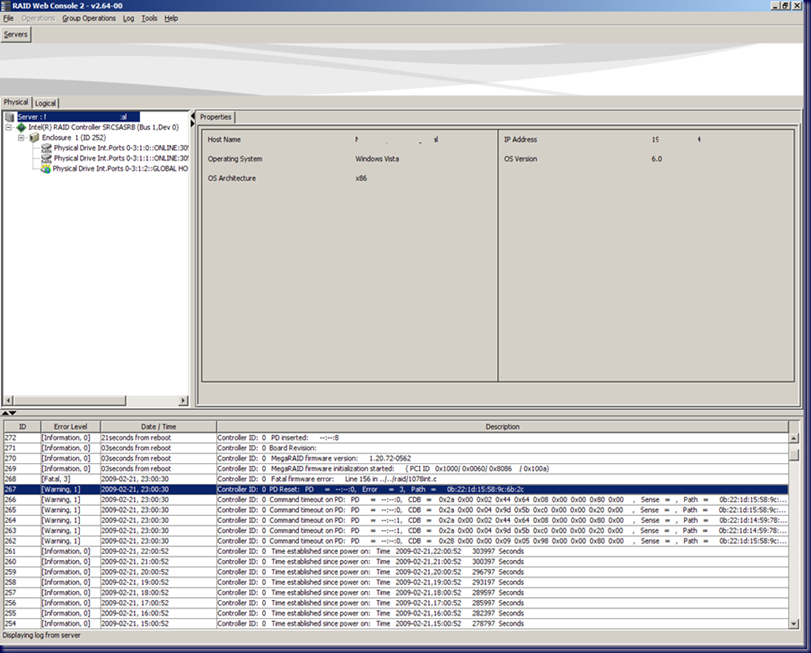
Task: Sort log by Date / Time header
Action: (x=158, y=427)
